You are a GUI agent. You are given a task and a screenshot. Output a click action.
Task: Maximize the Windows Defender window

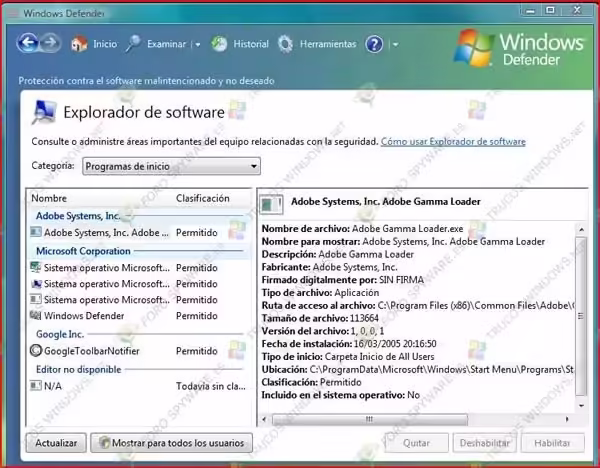click(x=551, y=10)
